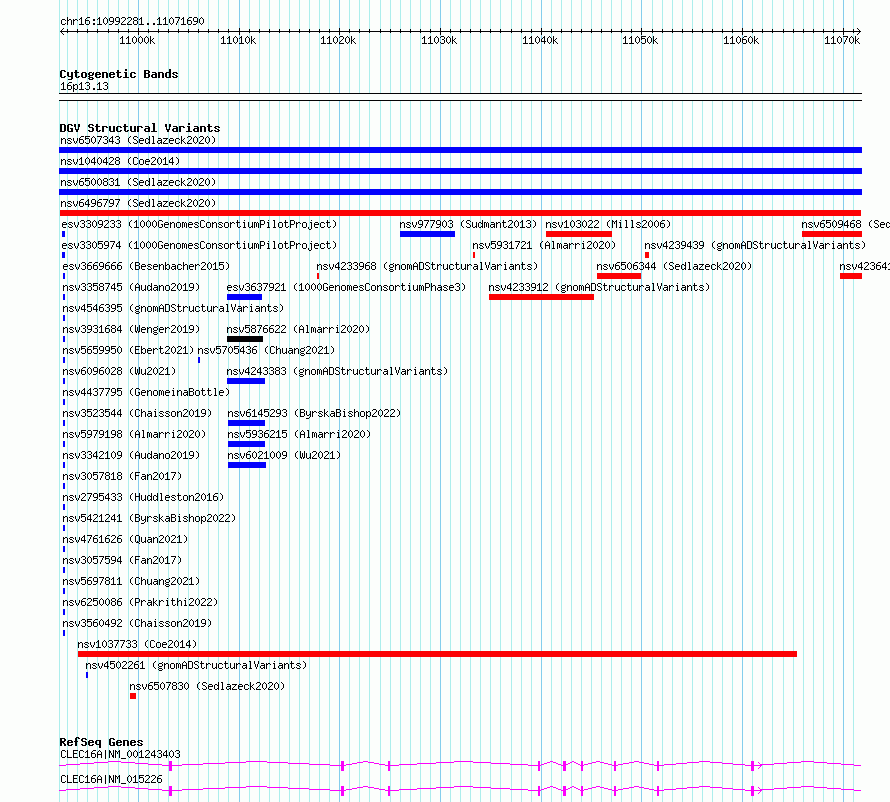The height and width of the screenshot is (802, 890).
Task: Select the black nsv5876622 variant bar
Action: click(245, 339)
